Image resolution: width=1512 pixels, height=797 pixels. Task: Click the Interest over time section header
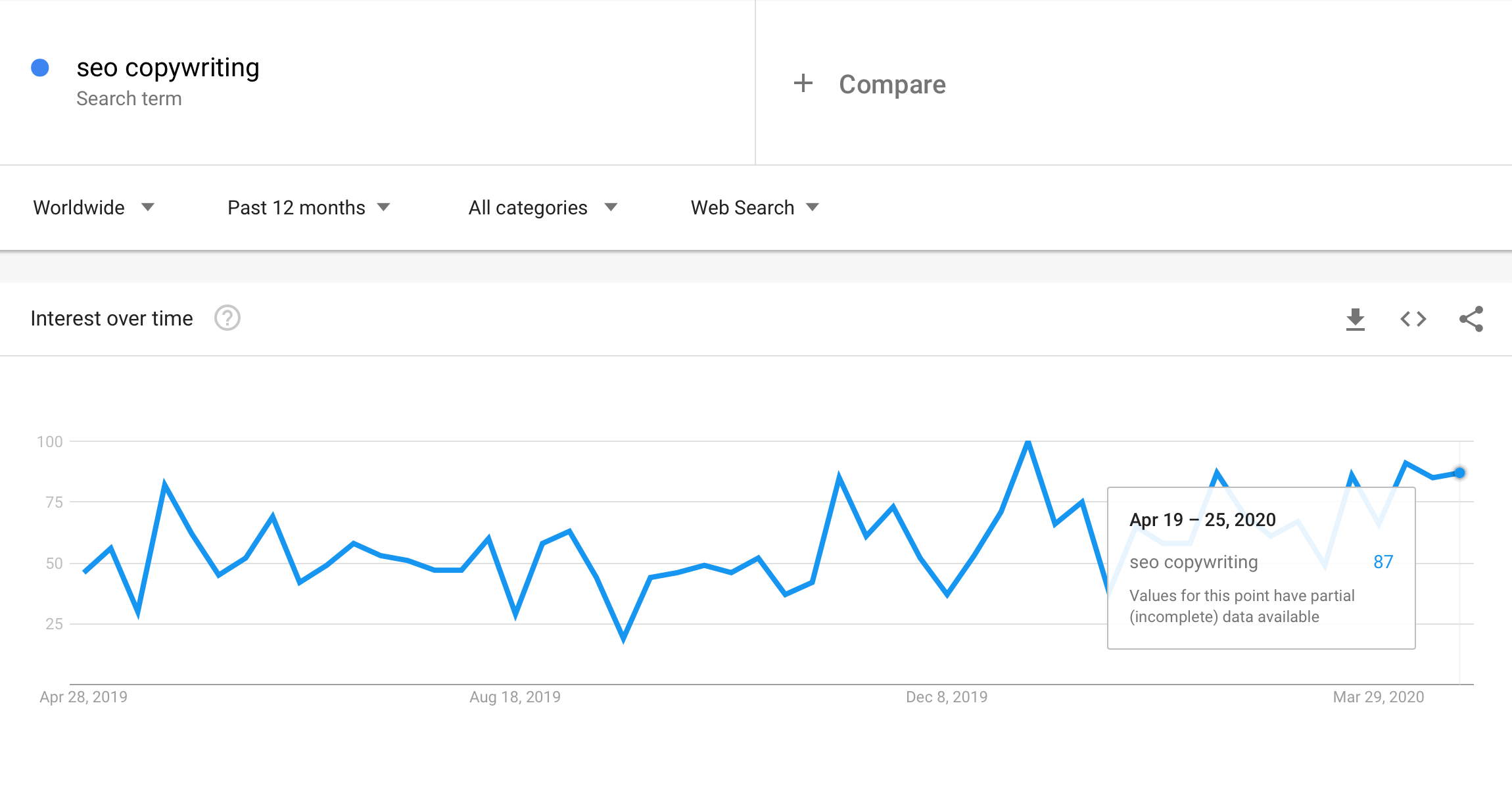tap(111, 318)
